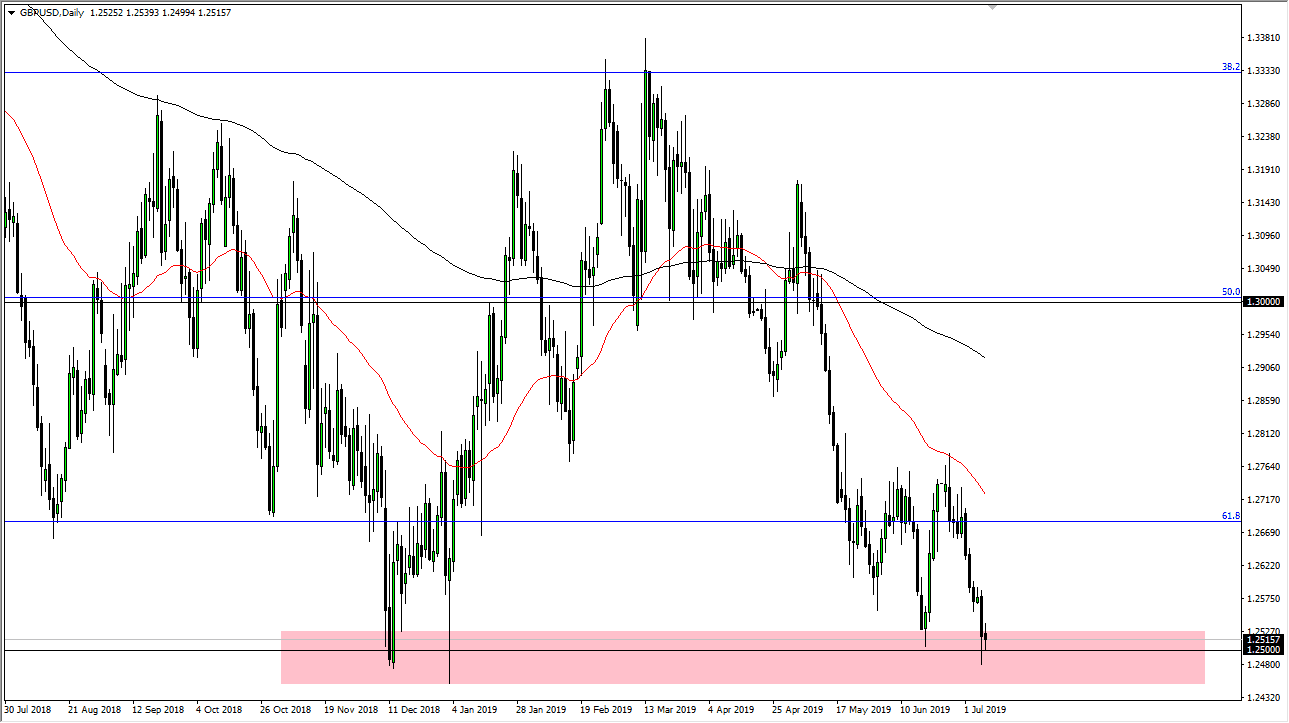The height and width of the screenshot is (723, 1289).
Task: Click the 1.24320 price axis label
Action: pos(1265,698)
